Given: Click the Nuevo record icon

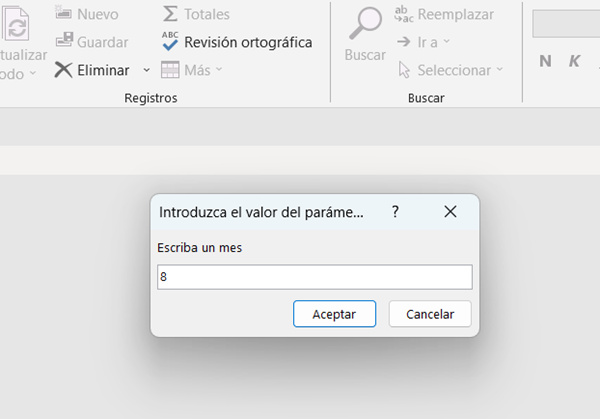Looking at the screenshot, I should click(64, 14).
